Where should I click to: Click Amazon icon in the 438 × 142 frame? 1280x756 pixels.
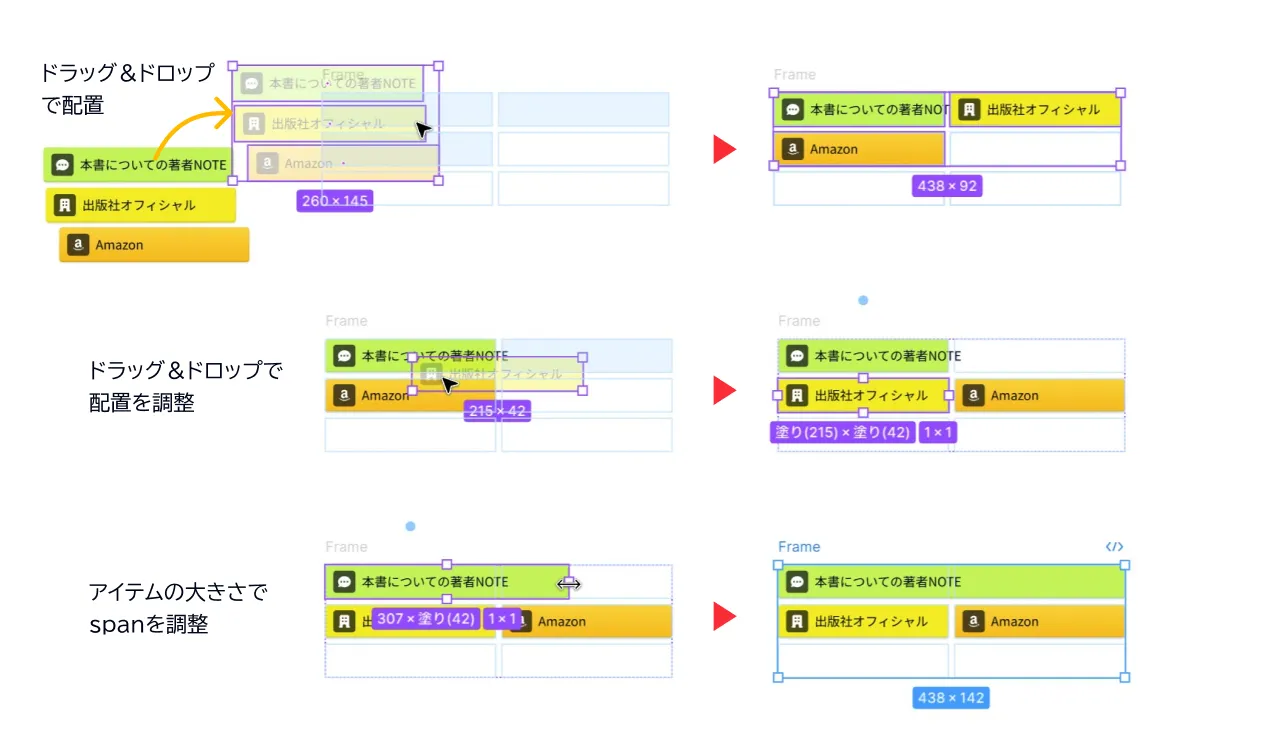click(x=972, y=622)
